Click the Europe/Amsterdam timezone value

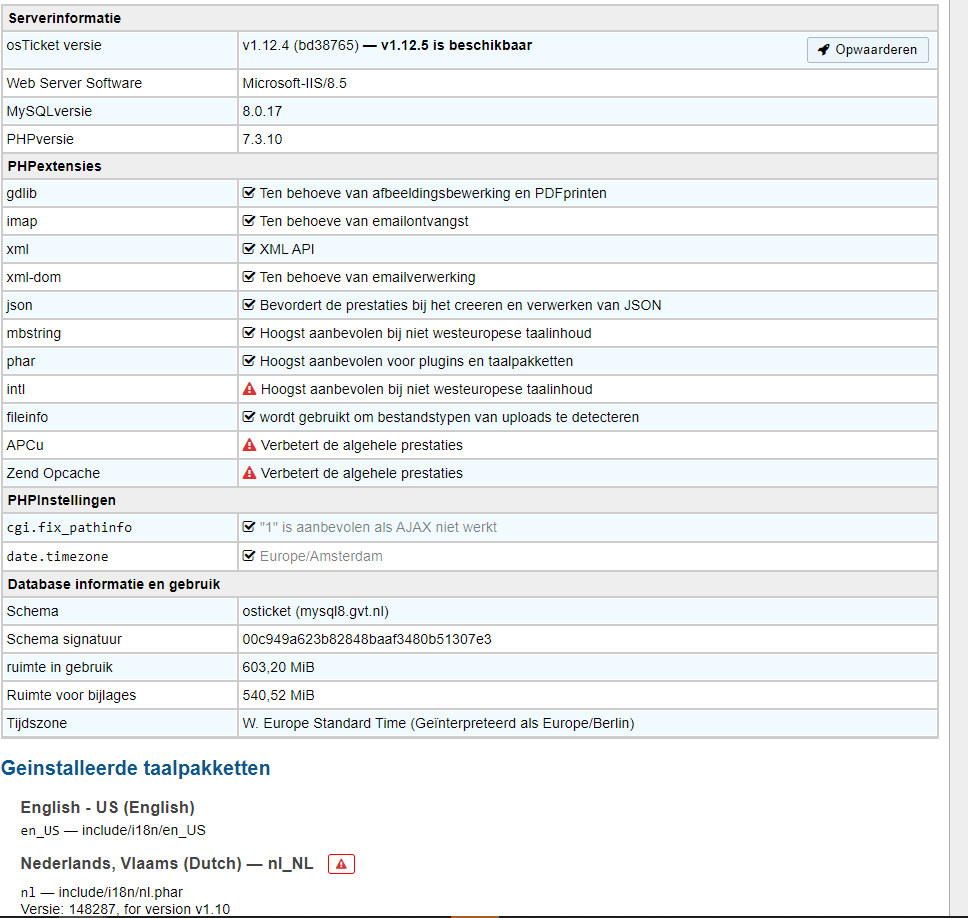321,556
